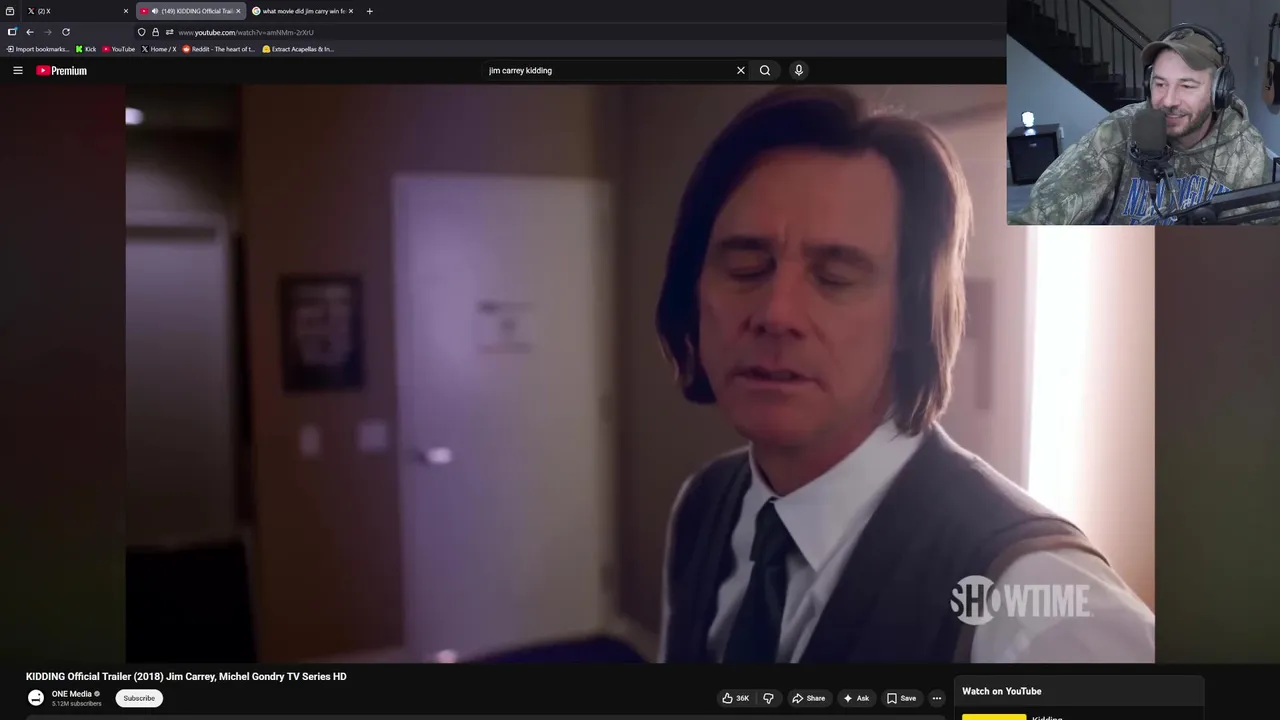This screenshot has width=1280, height=720.
Task: Clear the YouTube search box with X
Action: pyautogui.click(x=741, y=70)
